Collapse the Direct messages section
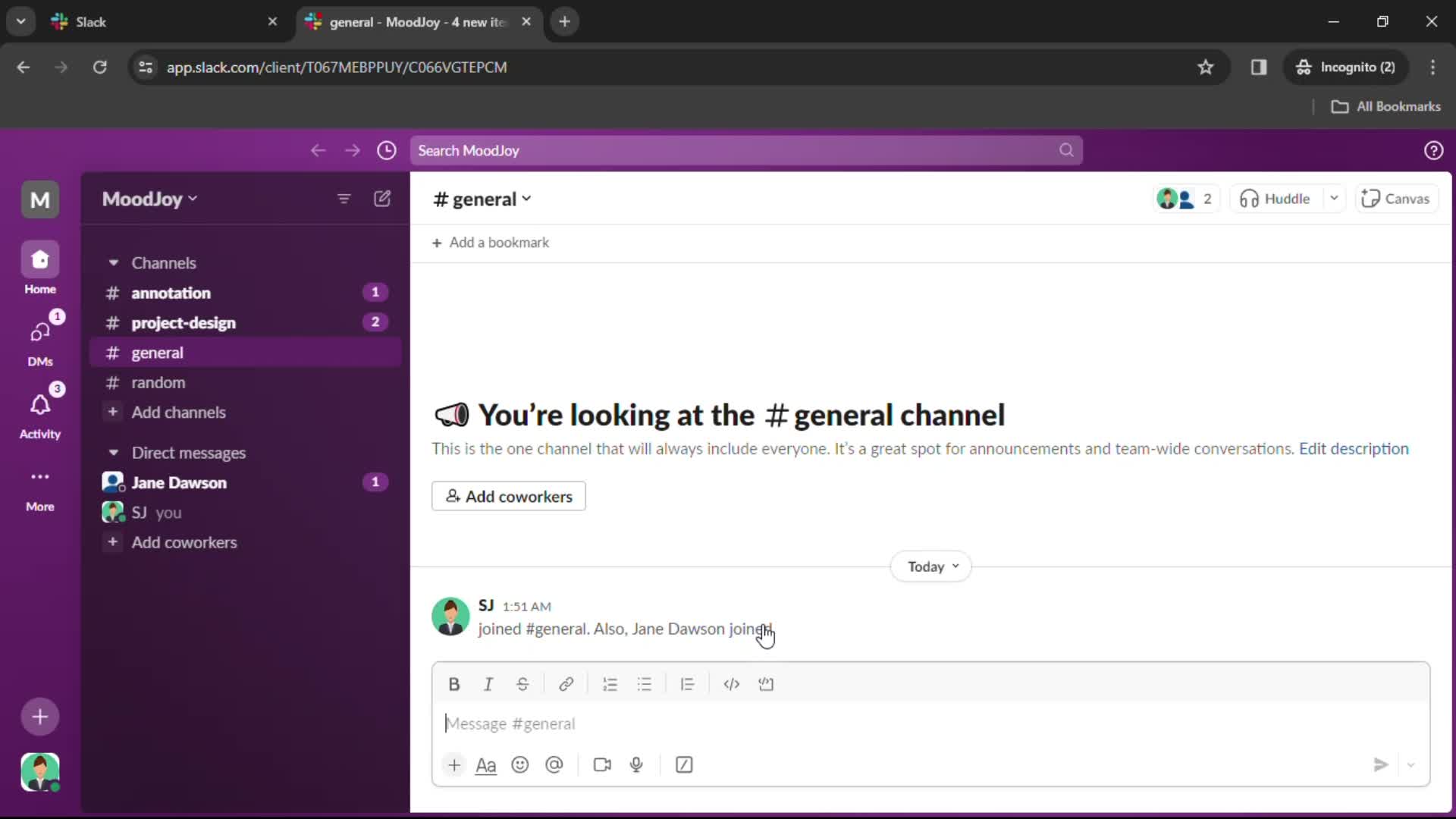 [113, 453]
